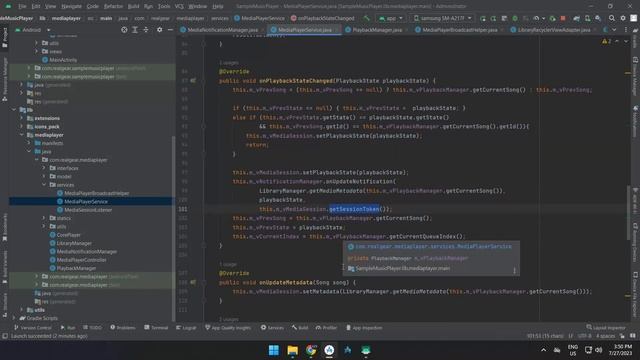Expand the icons_pack module folder
Image resolution: width=640 pixels, height=360 pixels.
[22, 127]
